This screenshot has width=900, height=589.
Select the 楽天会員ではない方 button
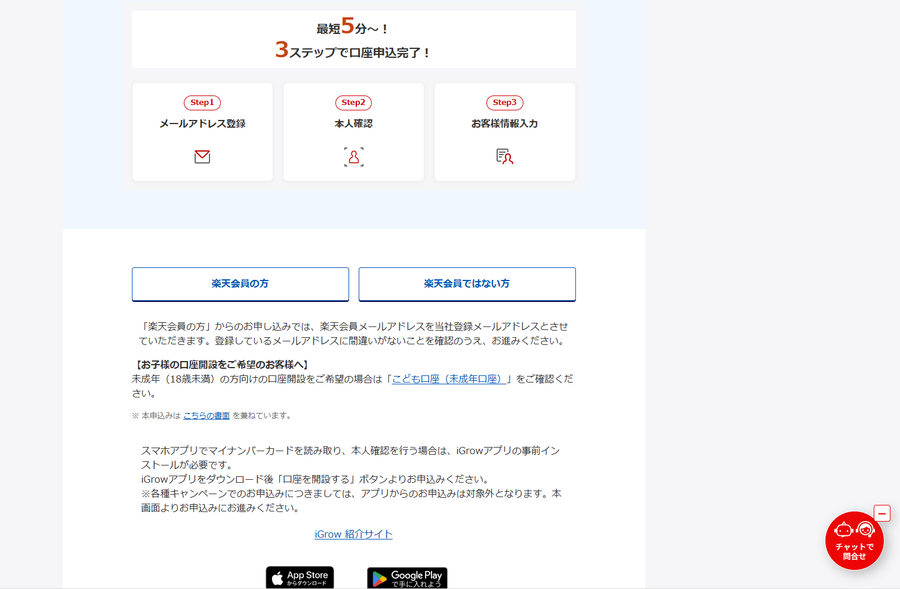(467, 284)
